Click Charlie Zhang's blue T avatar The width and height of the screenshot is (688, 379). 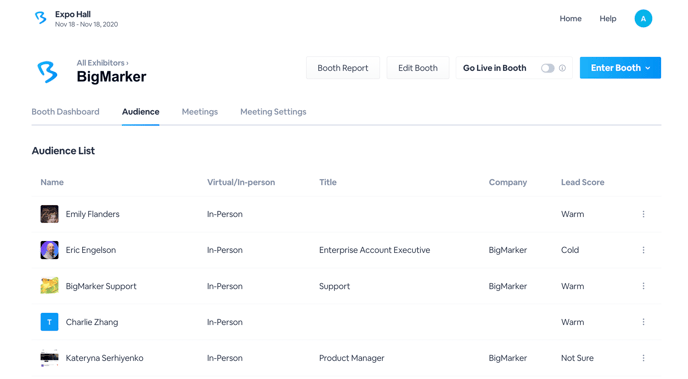click(x=50, y=322)
